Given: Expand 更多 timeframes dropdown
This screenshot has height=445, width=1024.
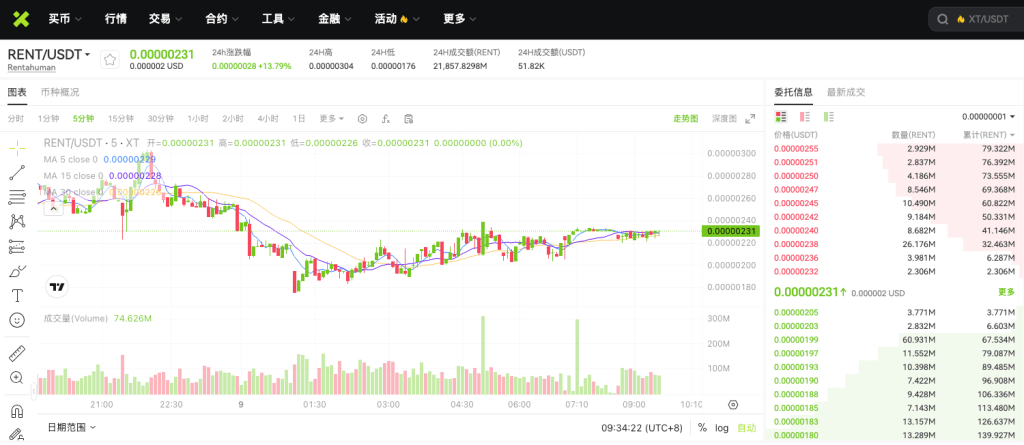Looking at the screenshot, I should pos(332,118).
